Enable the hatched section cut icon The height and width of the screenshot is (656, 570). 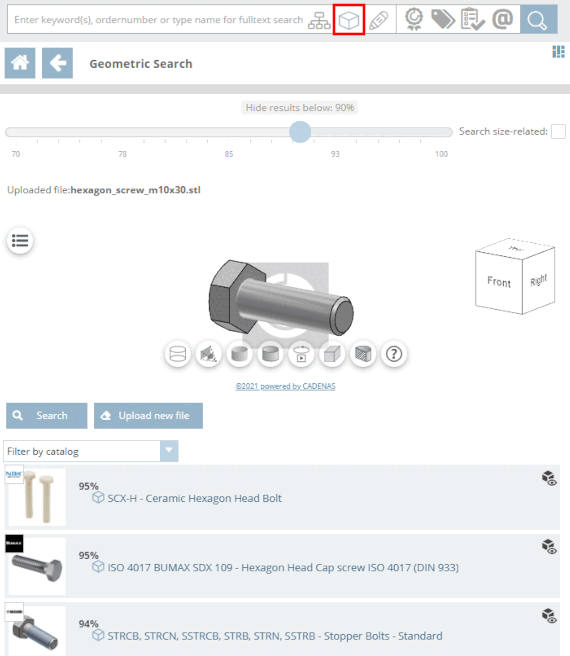[x=363, y=354]
